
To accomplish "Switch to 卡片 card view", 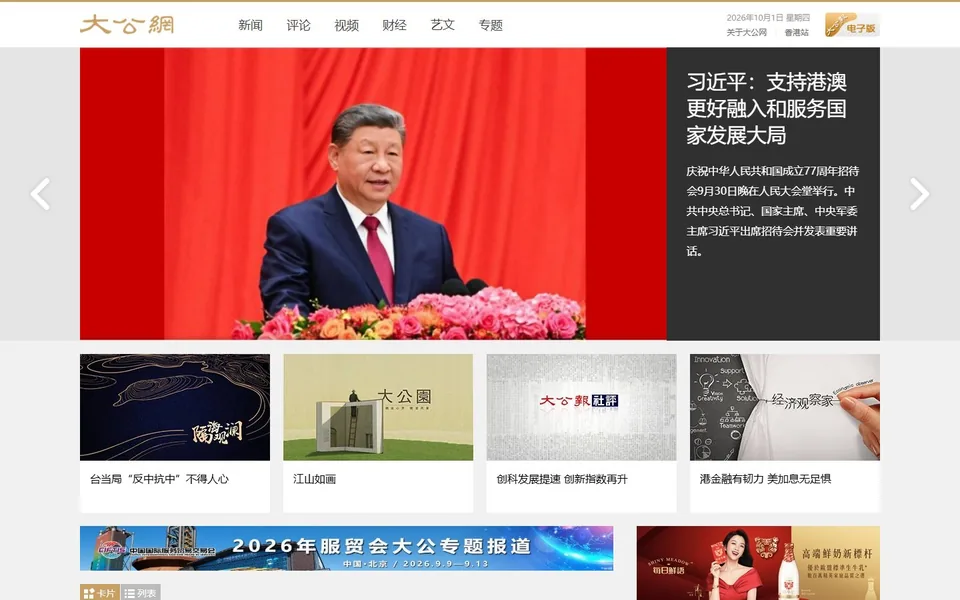I will (100, 593).
